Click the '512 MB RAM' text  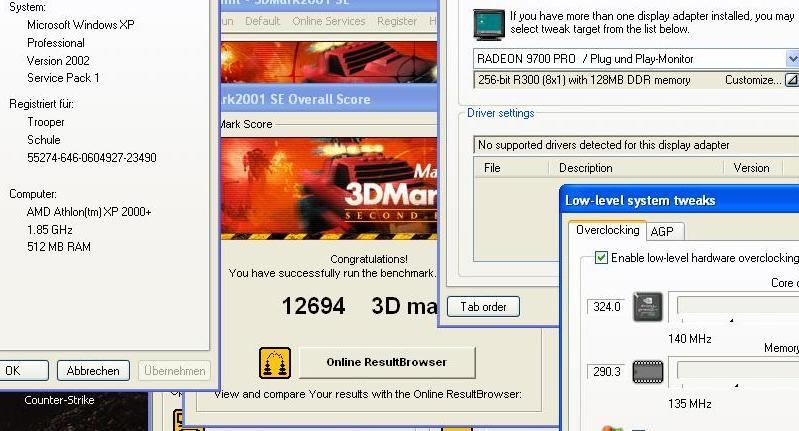click(x=59, y=247)
